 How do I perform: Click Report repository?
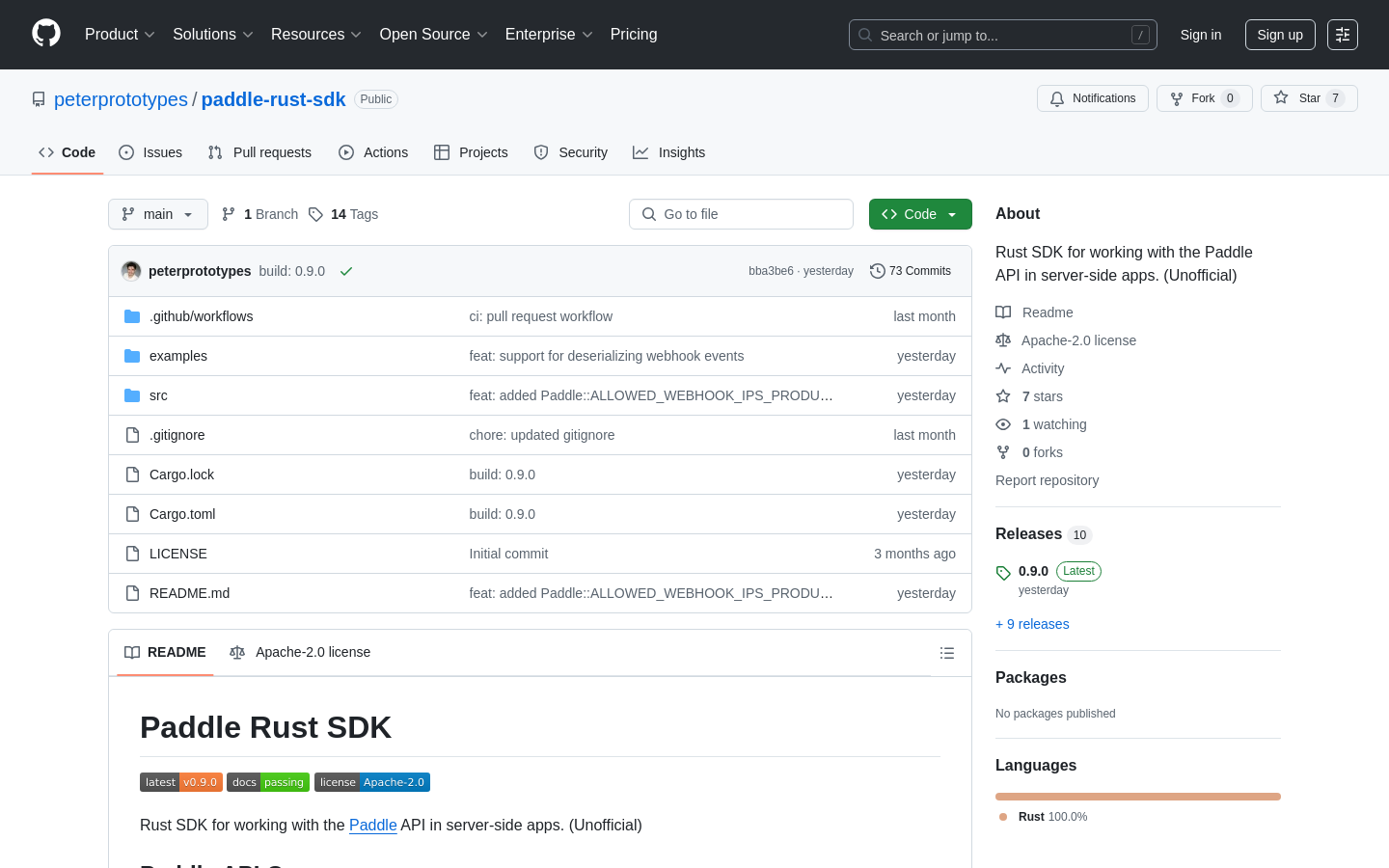1047,480
